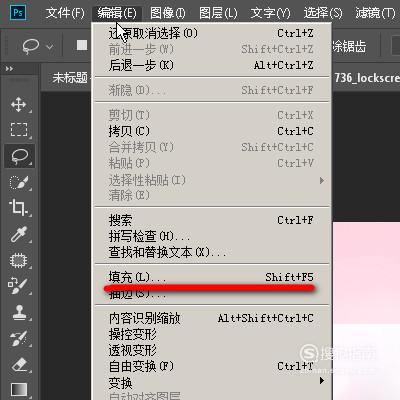Select the History Brush tool

point(19,338)
